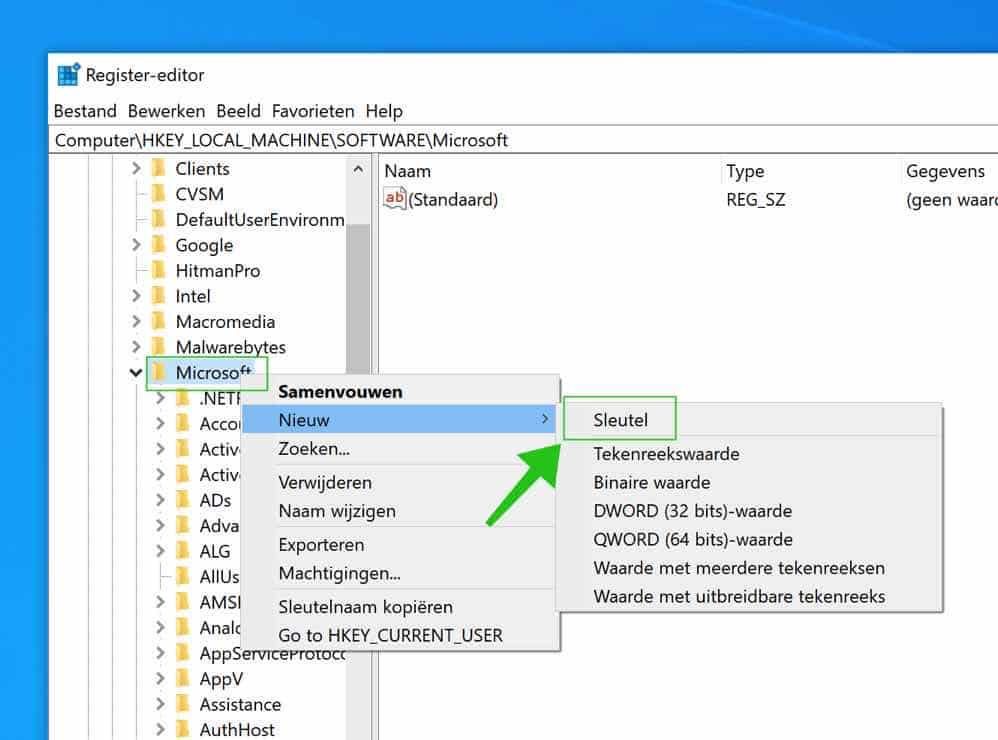Select the DefaultUserEnvironment tree item
The height and width of the screenshot is (740, 998).
(x=260, y=220)
